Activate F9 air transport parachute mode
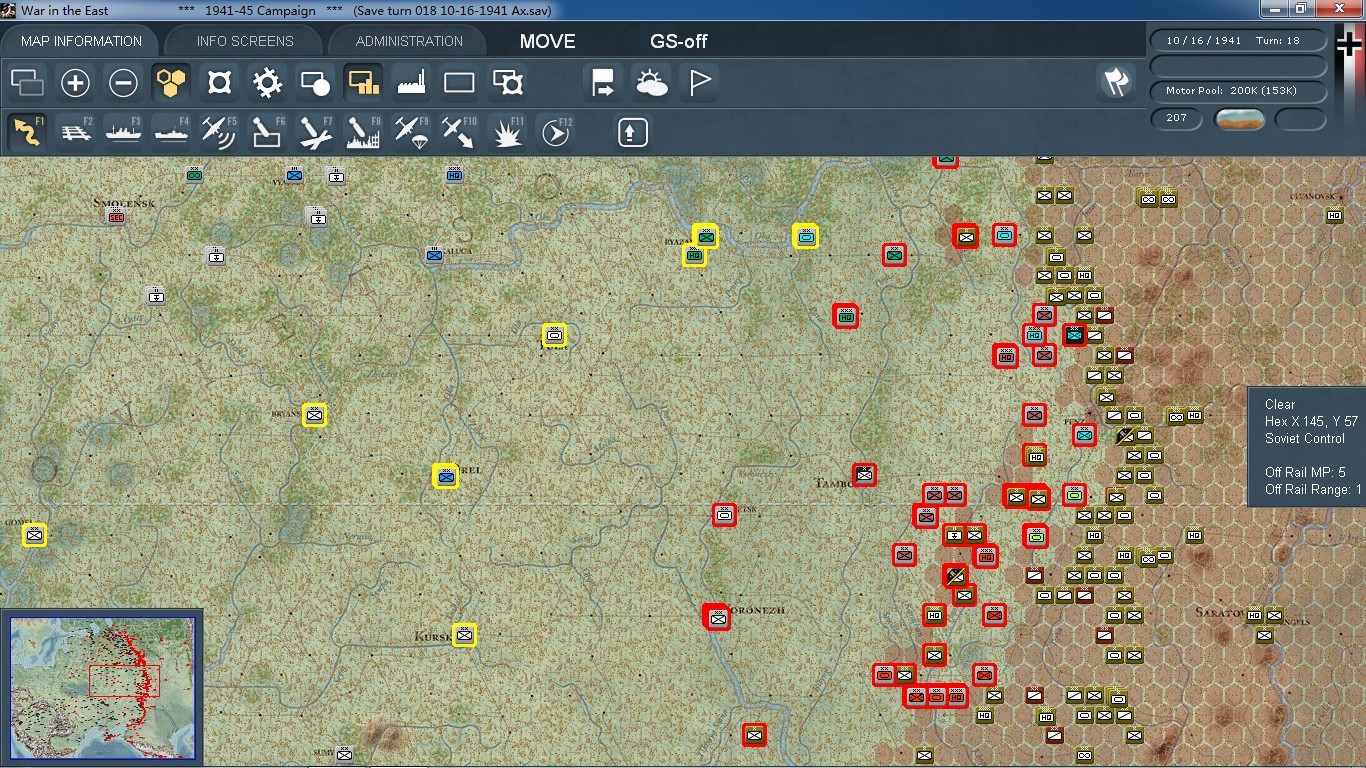This screenshot has height=768, width=1366. pyautogui.click(x=411, y=132)
